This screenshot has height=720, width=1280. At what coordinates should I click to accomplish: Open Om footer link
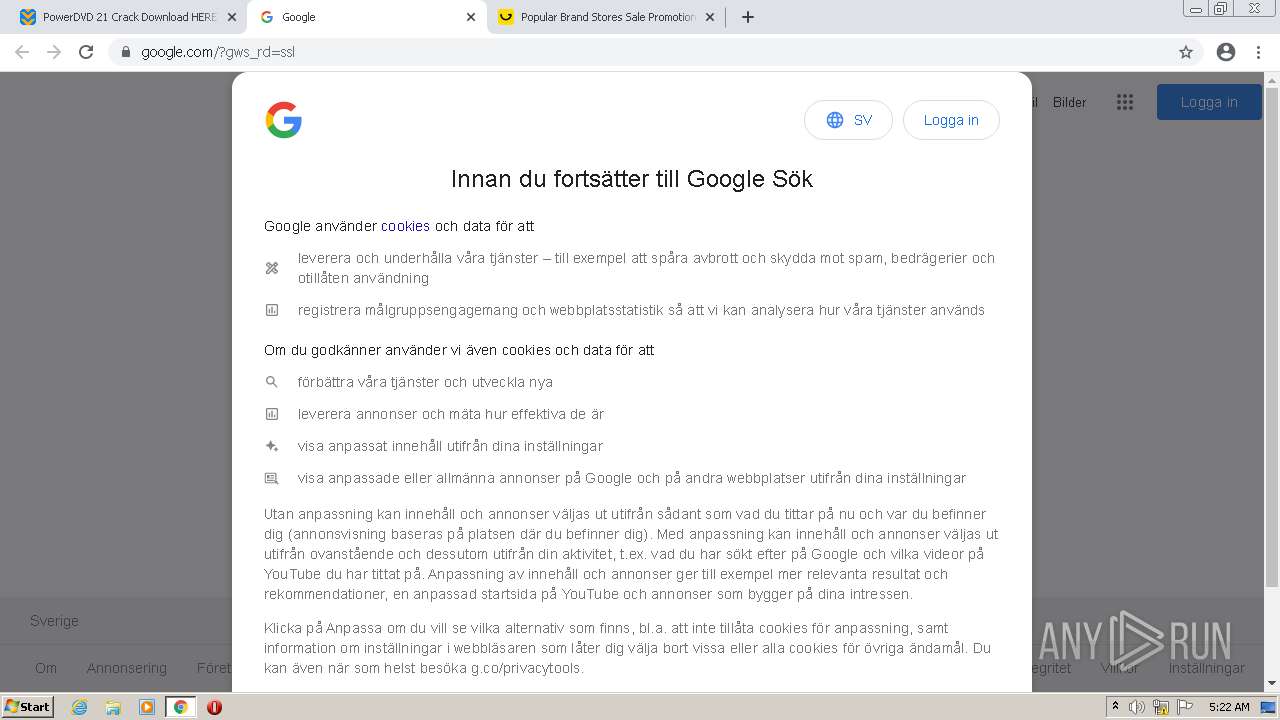point(46,668)
